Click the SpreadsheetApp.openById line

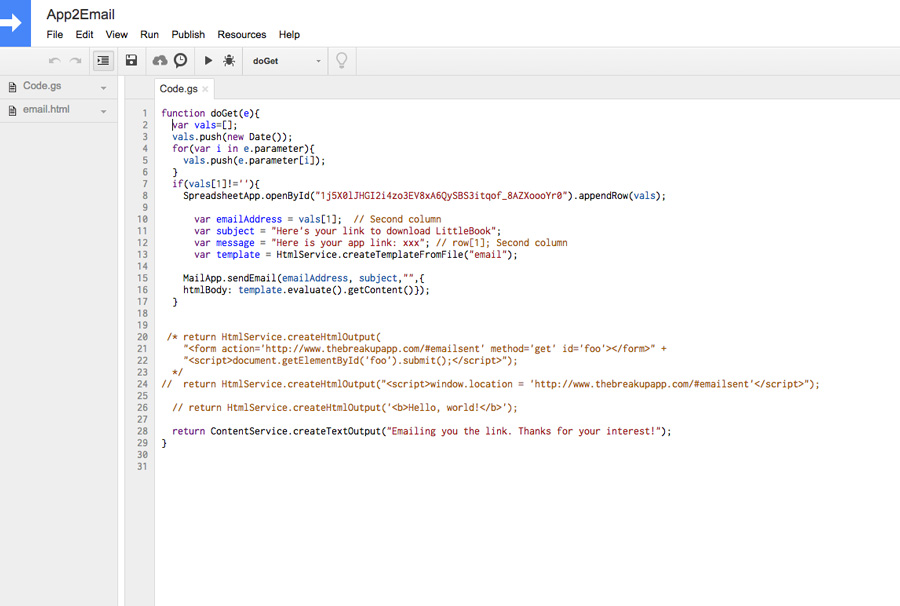point(424,196)
